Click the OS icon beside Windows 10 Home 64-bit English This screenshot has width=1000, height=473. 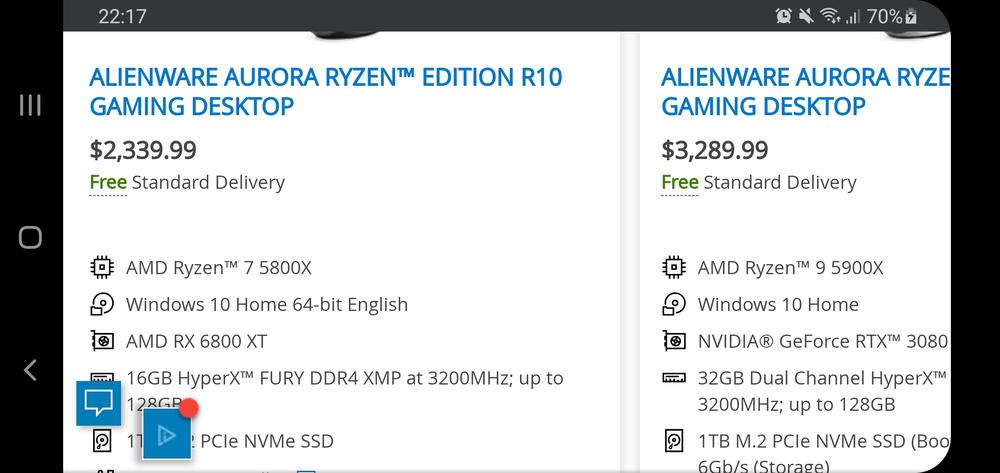click(x=102, y=304)
